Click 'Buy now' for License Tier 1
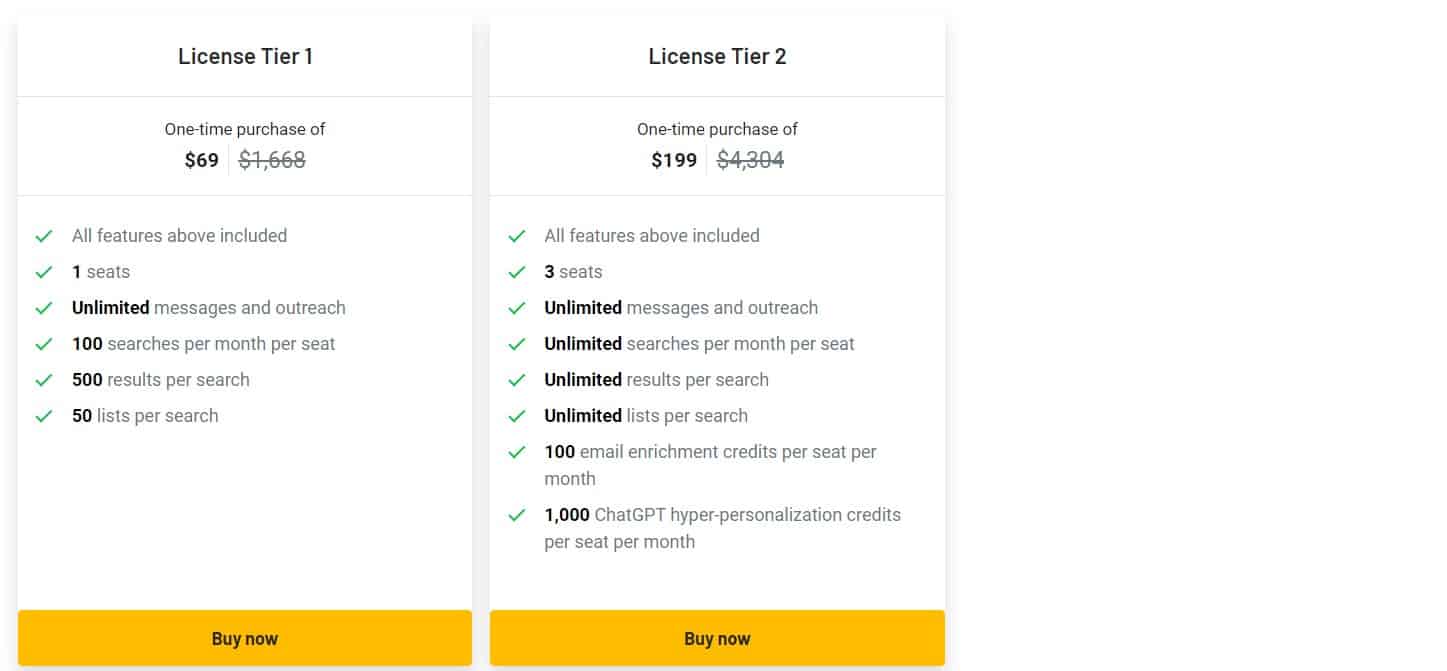The height and width of the screenshot is (671, 1447). pyautogui.click(x=245, y=637)
